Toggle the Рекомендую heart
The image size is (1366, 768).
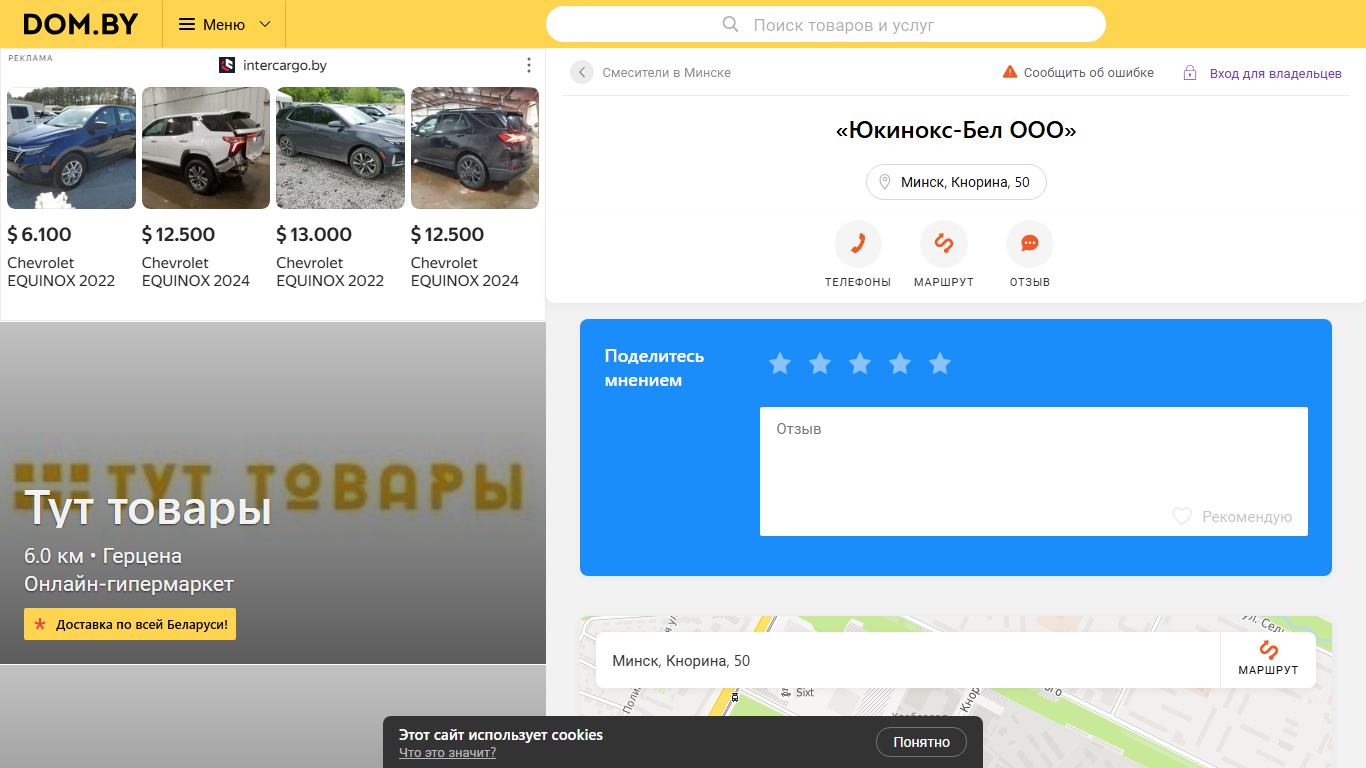click(1182, 517)
